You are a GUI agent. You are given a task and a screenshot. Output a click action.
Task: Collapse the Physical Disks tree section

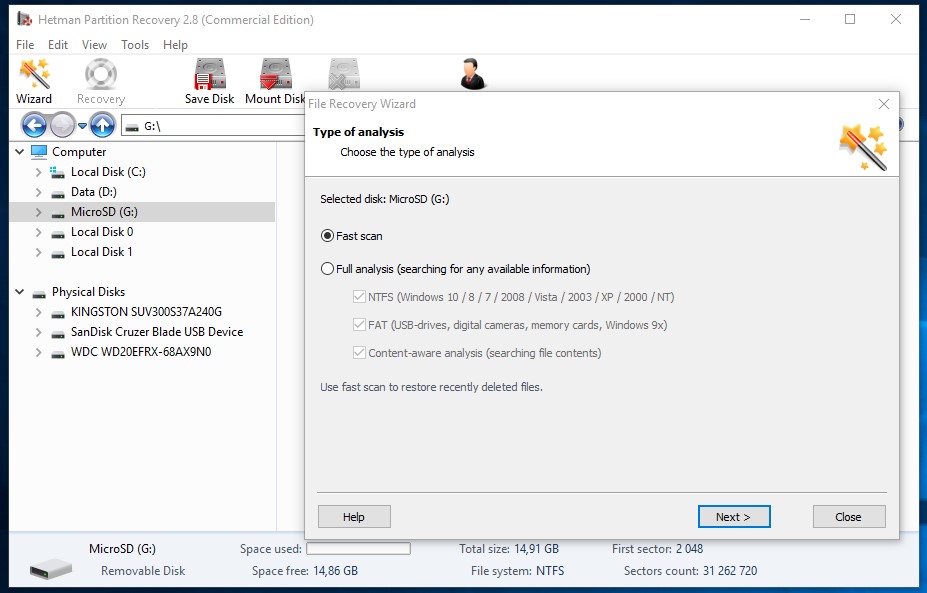pos(19,292)
